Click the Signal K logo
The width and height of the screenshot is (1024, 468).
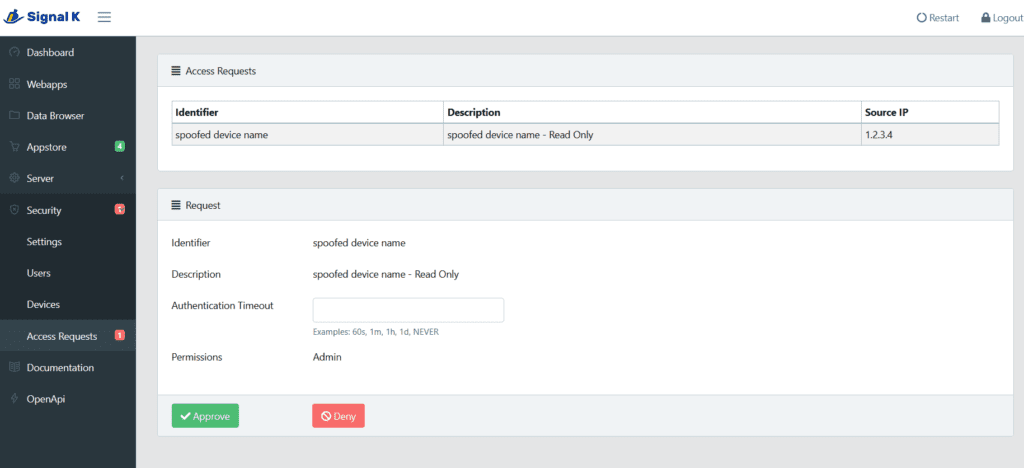point(41,17)
